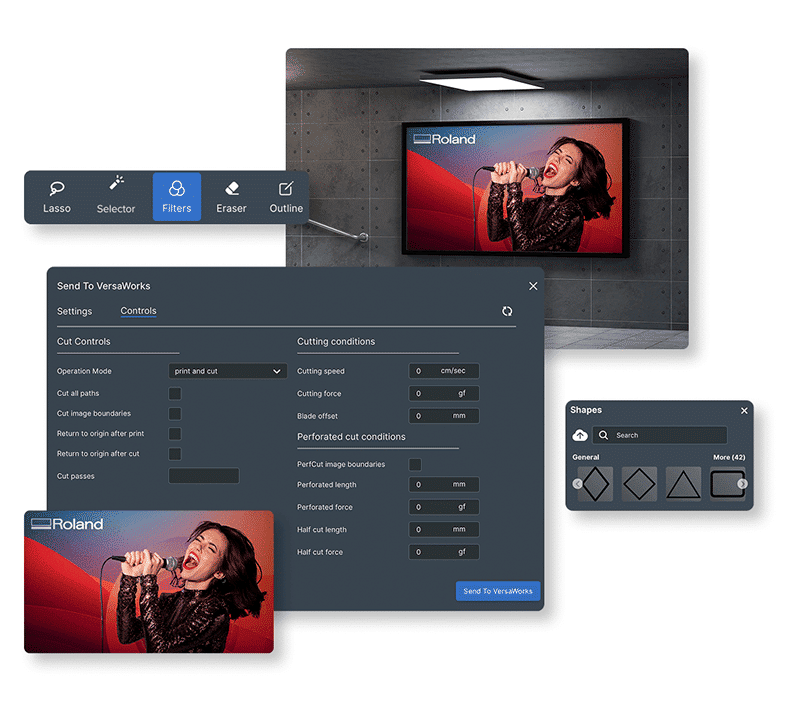Click the cloud icon in the Shapes panel
The width and height of the screenshot is (800, 702).
580,435
